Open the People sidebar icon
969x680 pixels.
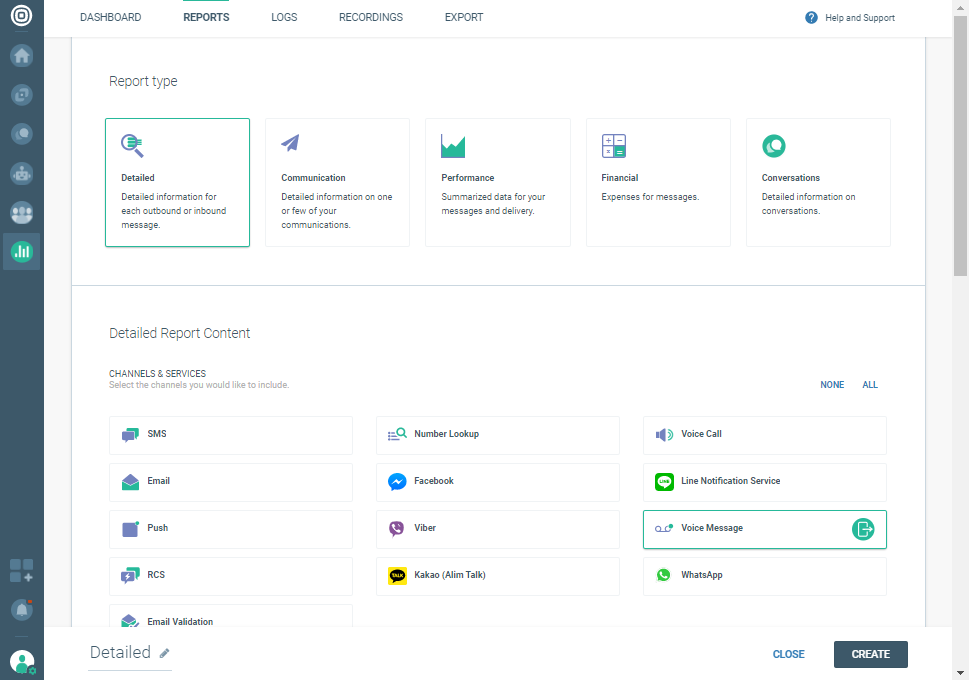coord(22,212)
